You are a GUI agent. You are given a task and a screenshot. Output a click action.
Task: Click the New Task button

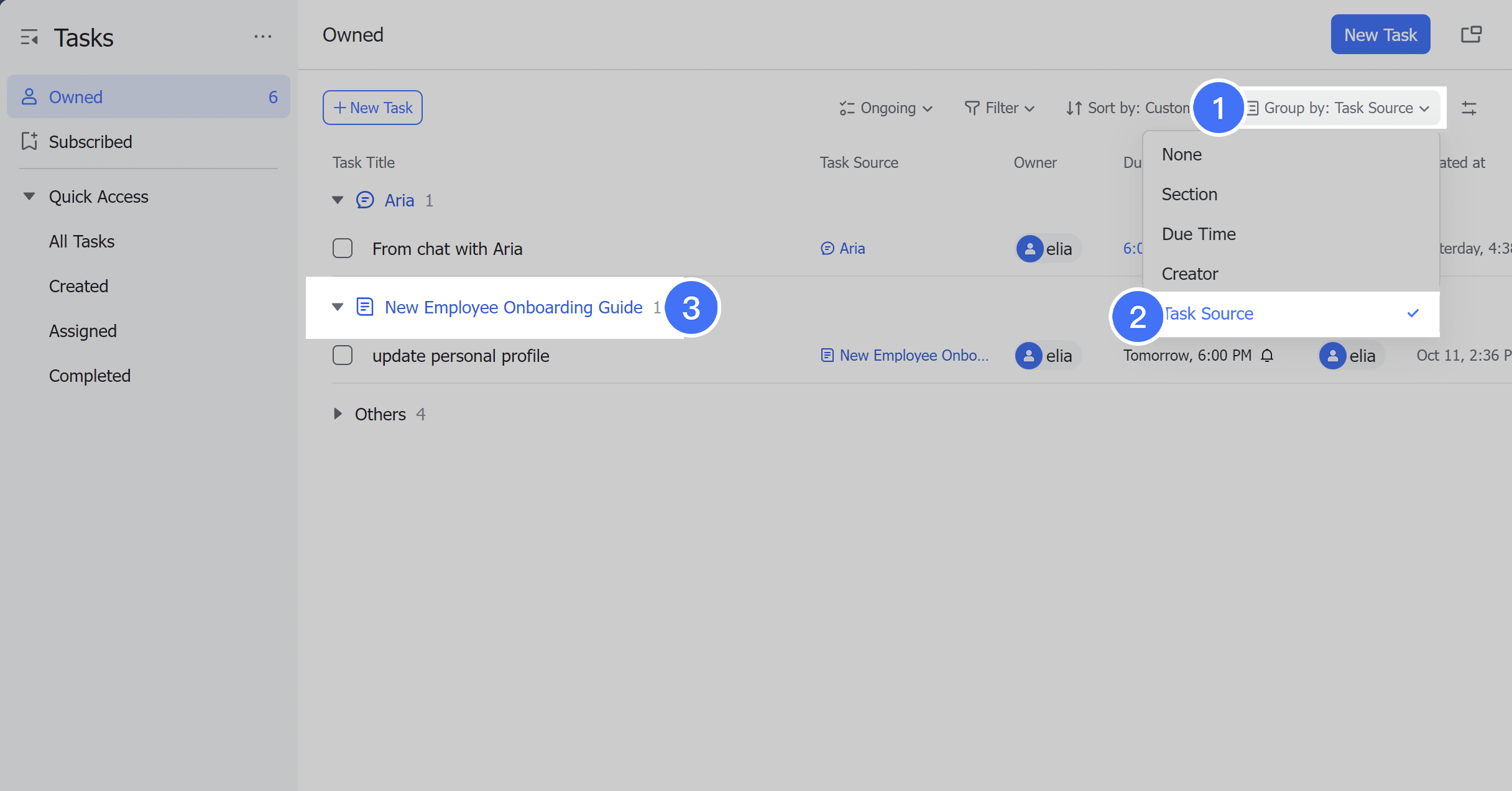coord(1380,34)
